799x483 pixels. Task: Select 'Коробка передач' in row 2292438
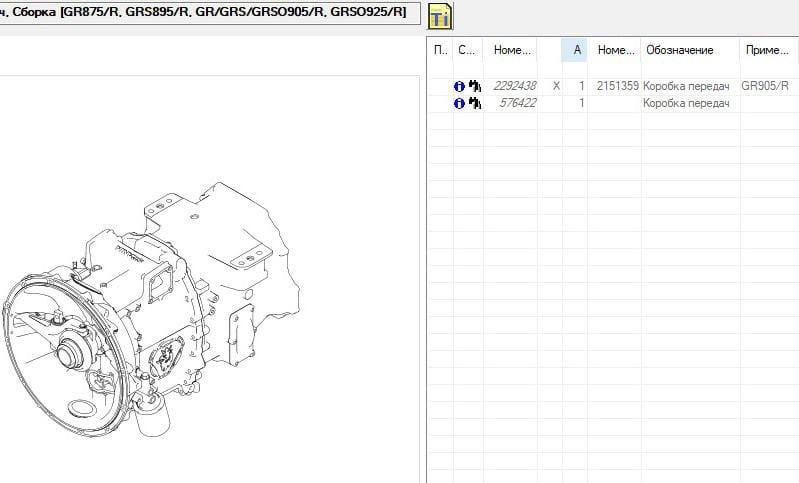tap(686, 86)
